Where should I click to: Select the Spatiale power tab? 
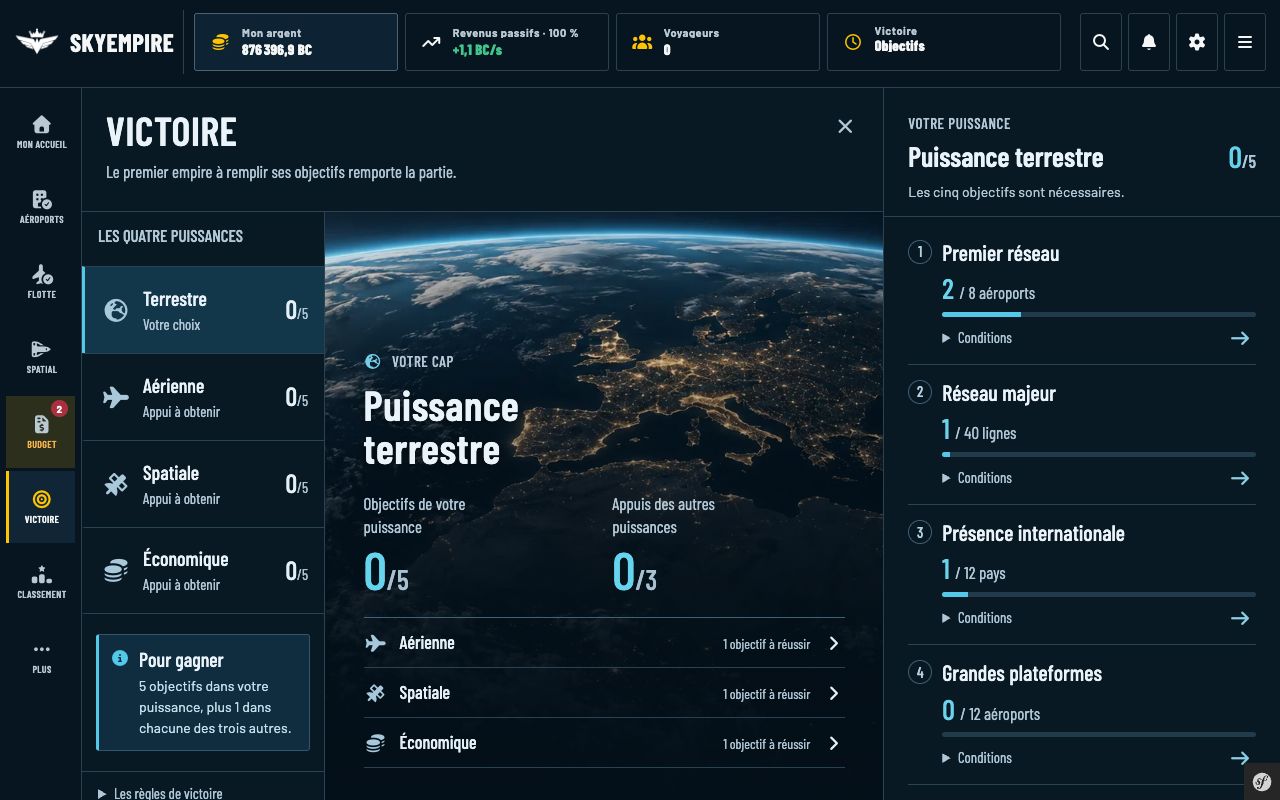[203, 484]
